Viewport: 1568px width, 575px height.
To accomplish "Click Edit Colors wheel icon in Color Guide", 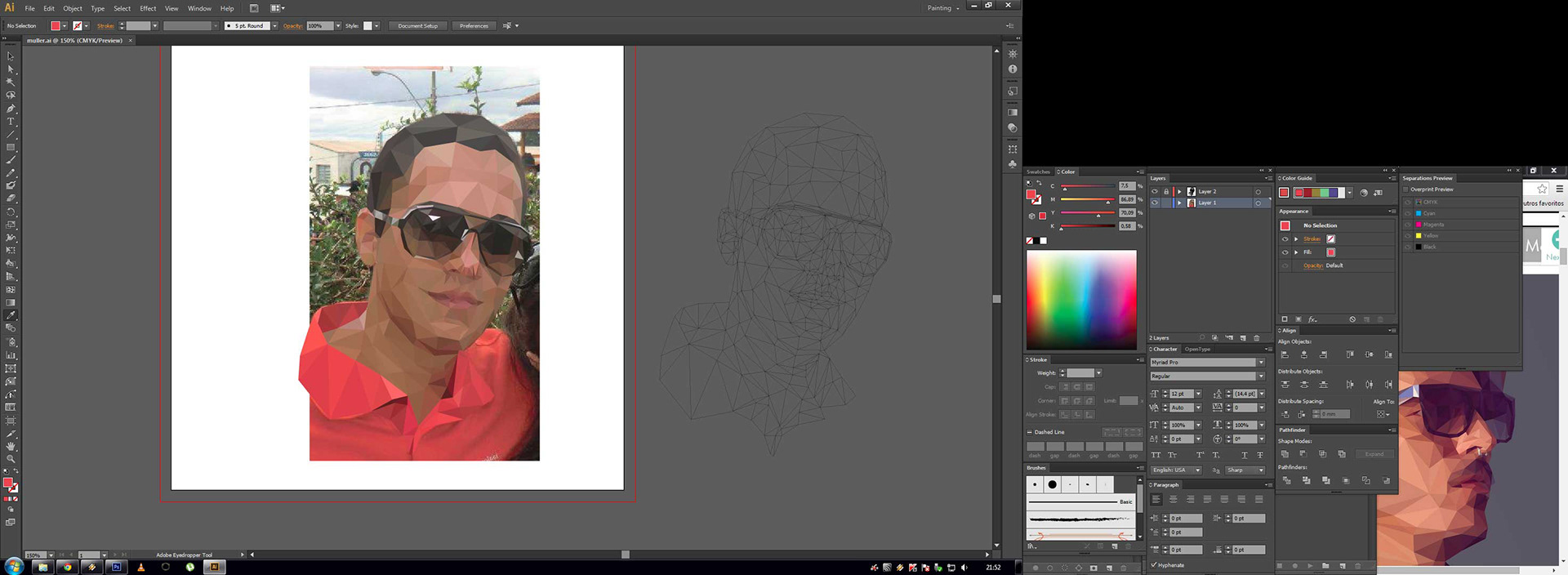I will (x=1364, y=193).
